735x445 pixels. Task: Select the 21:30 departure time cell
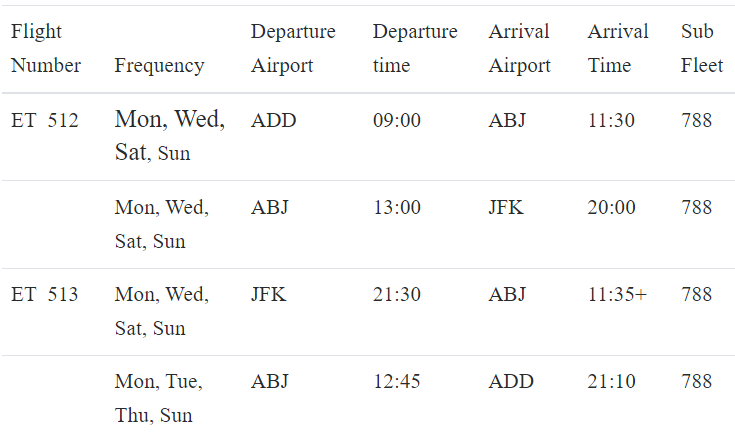[x=397, y=294]
